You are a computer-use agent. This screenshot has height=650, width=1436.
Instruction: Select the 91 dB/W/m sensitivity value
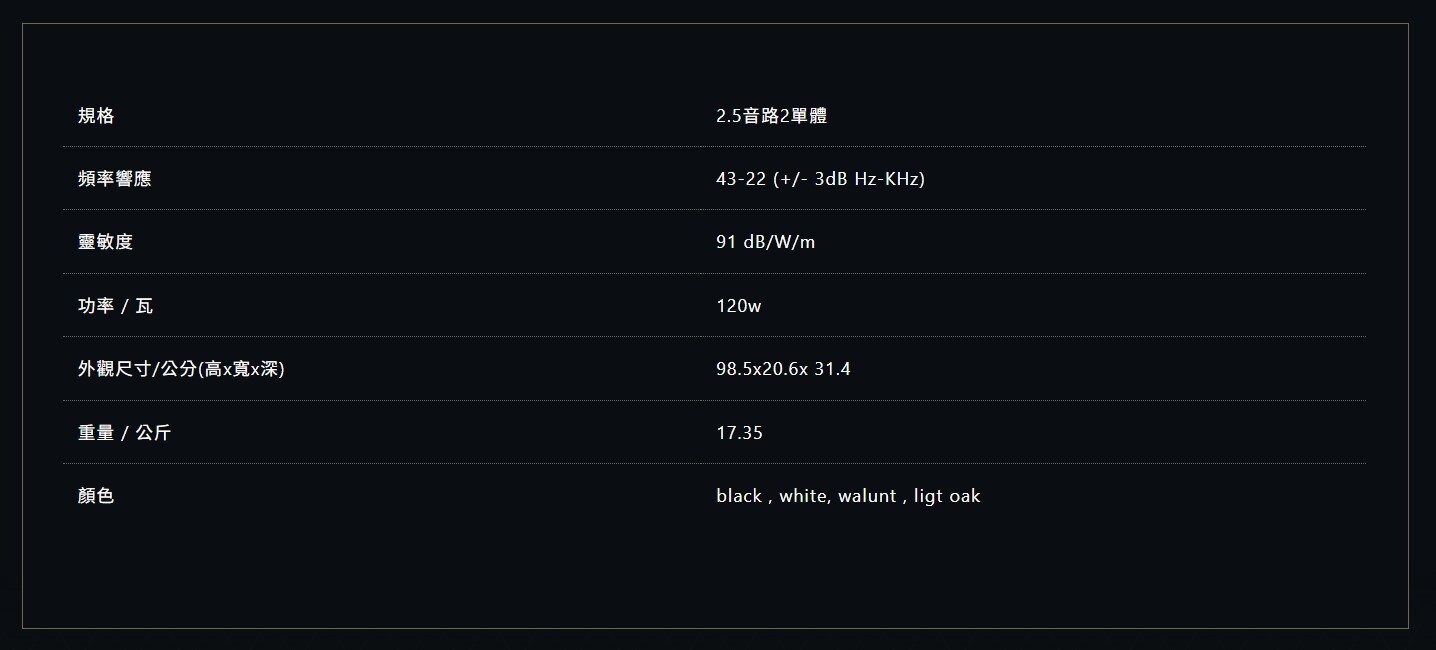[765, 242]
